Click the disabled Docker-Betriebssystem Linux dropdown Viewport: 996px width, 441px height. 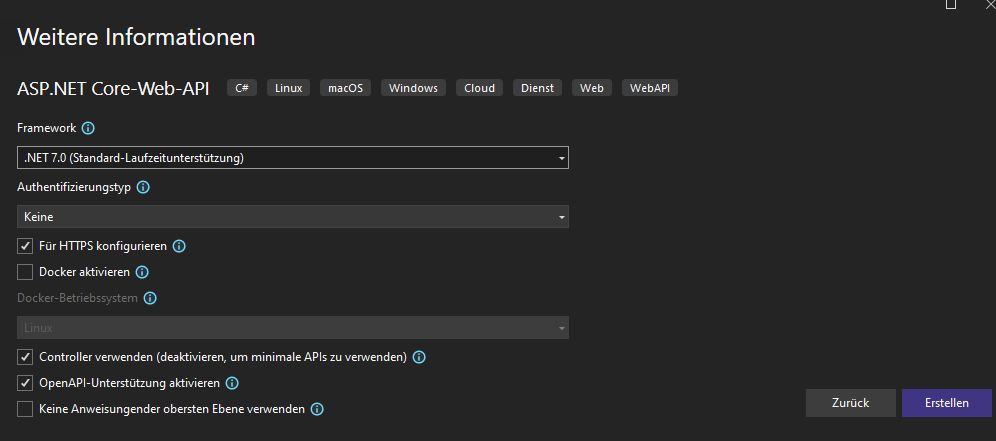tap(293, 328)
